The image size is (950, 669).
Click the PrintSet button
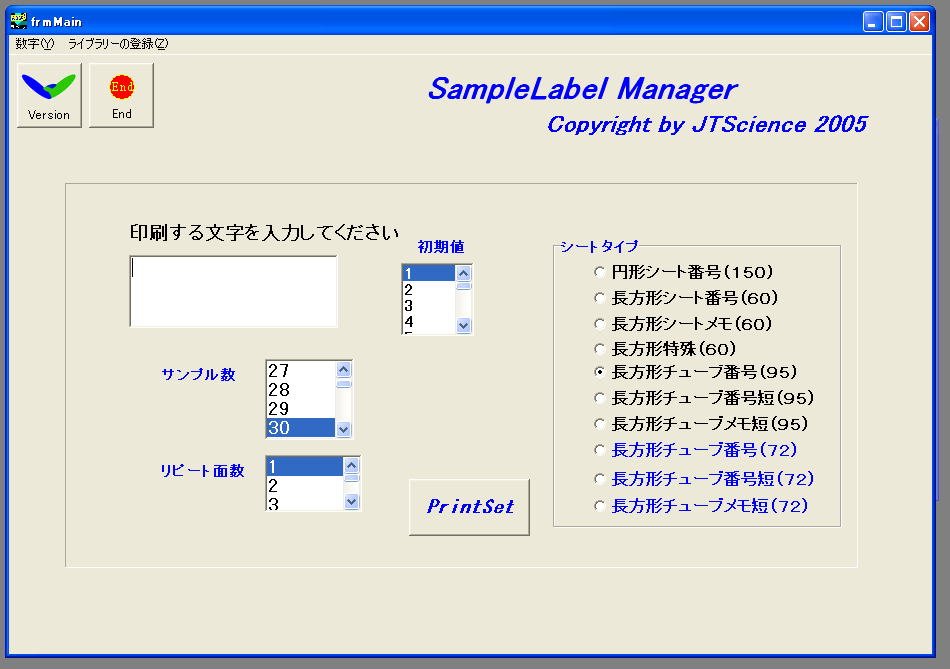click(x=470, y=507)
